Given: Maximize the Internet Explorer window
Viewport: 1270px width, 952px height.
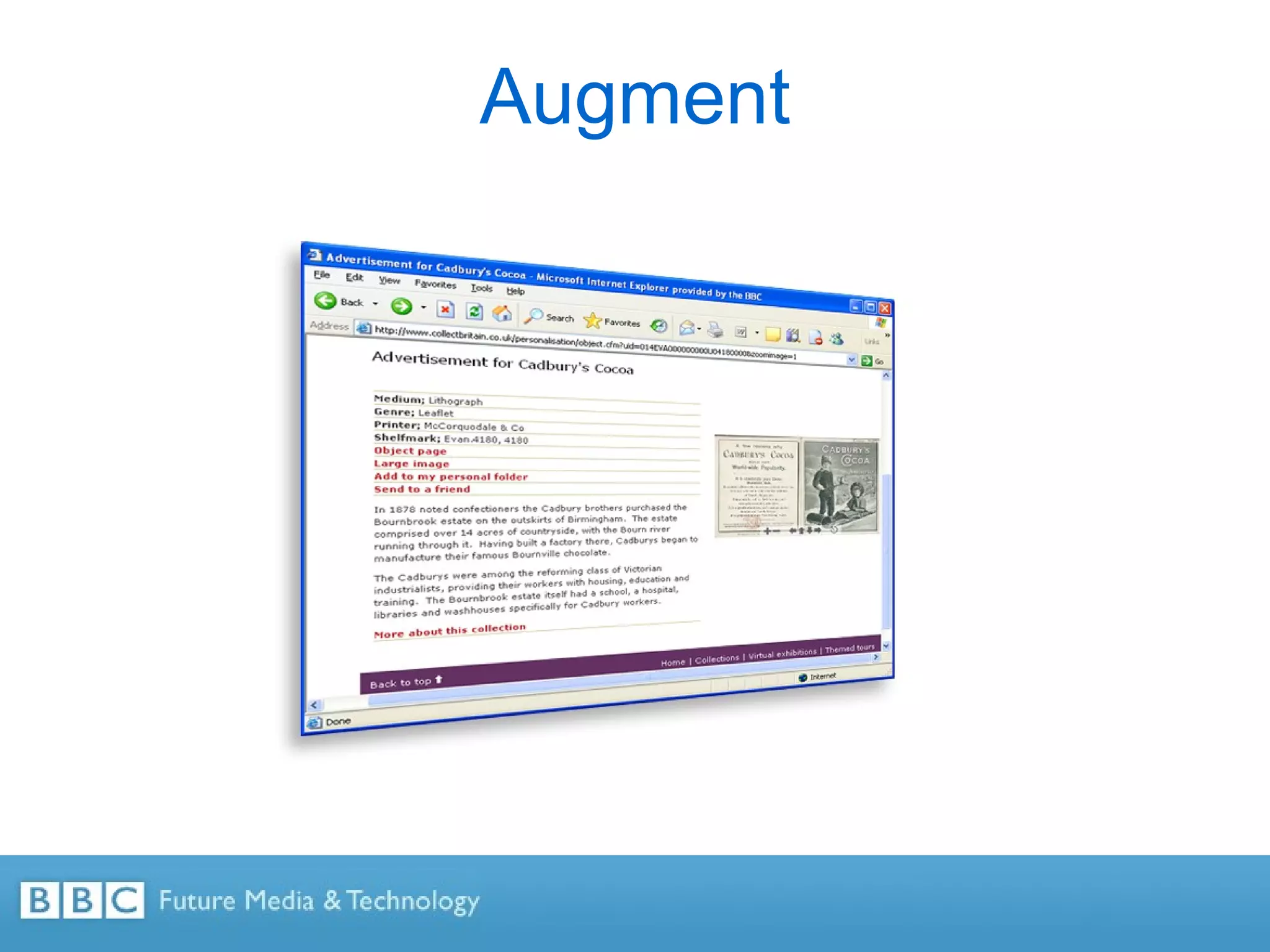Looking at the screenshot, I should [x=871, y=307].
